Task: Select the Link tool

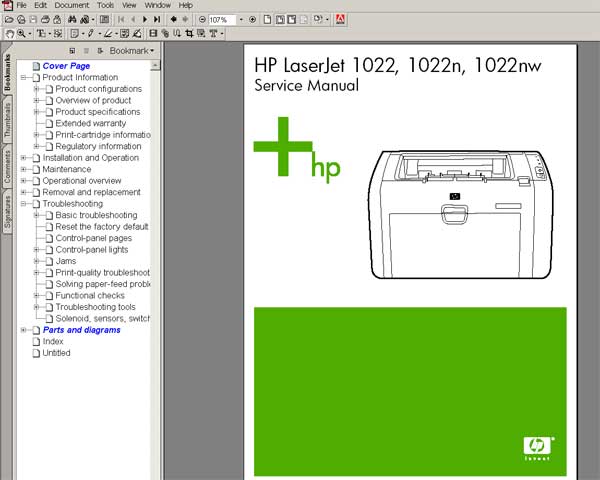Action: [165, 34]
